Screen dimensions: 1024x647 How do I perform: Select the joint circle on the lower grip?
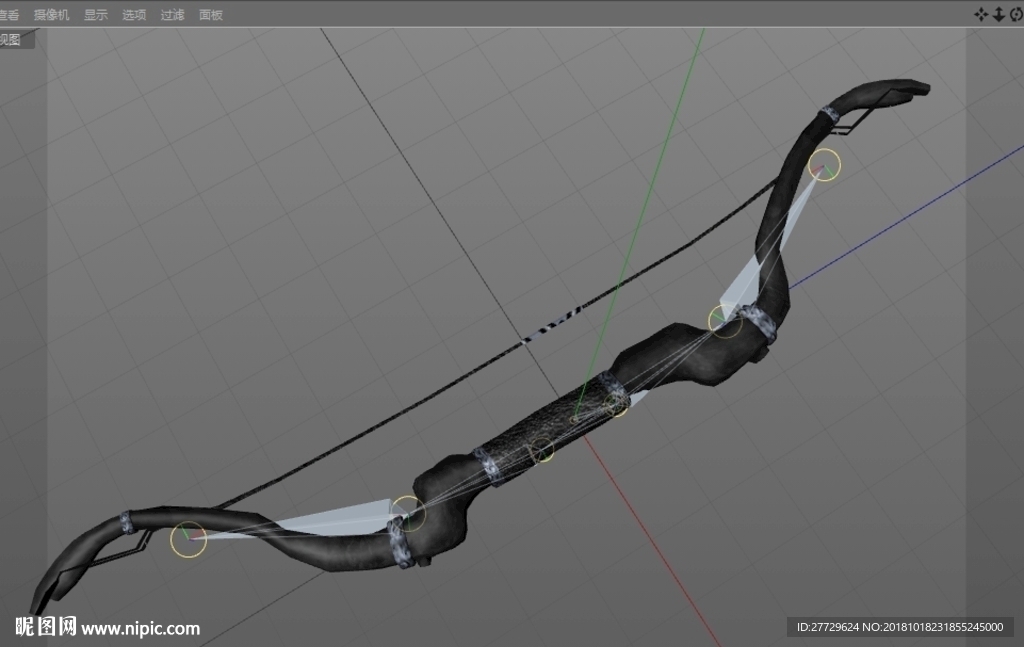(541, 450)
